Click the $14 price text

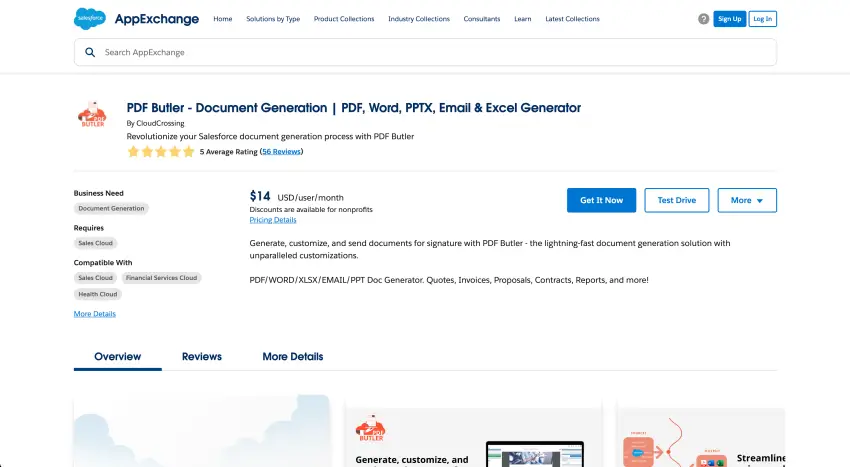[260, 196]
